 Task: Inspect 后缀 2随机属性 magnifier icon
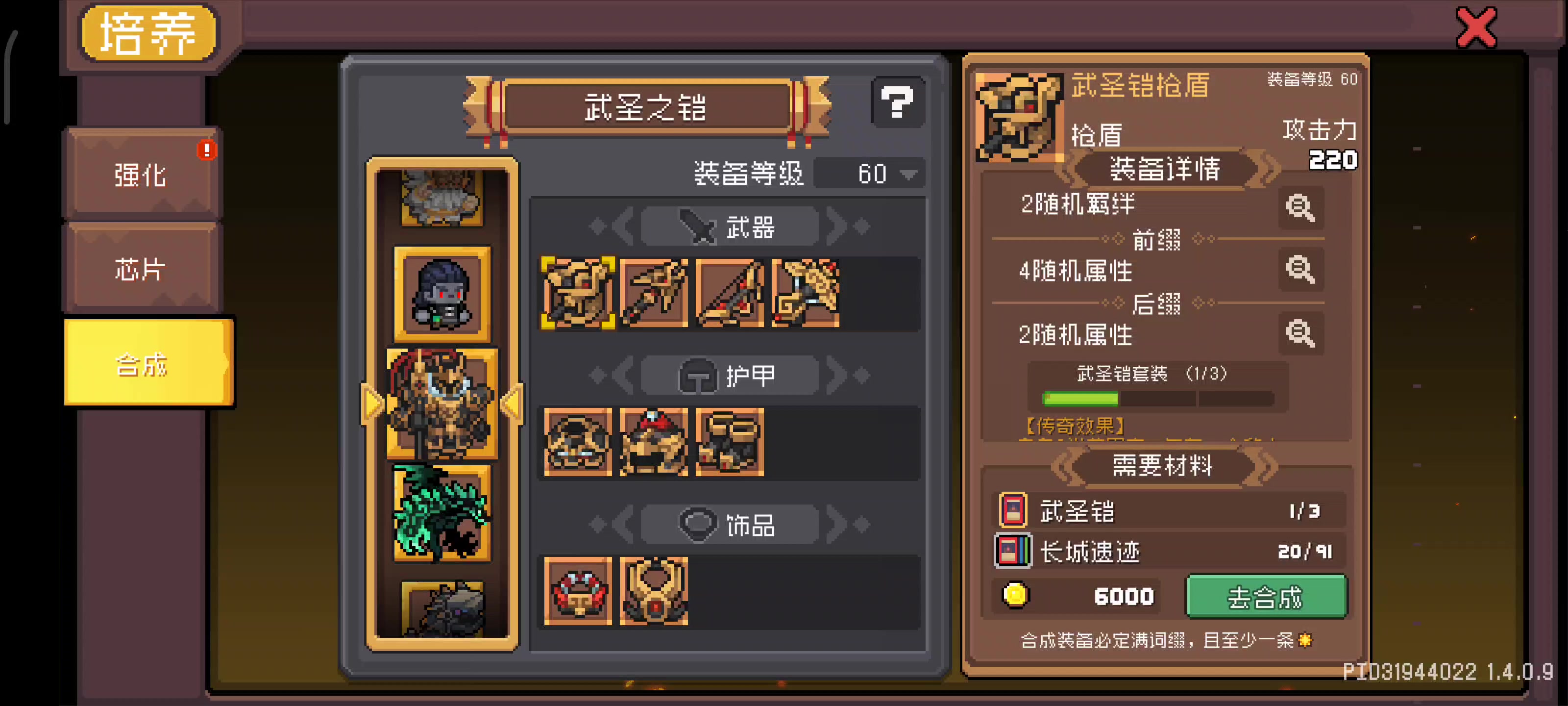tap(1300, 333)
